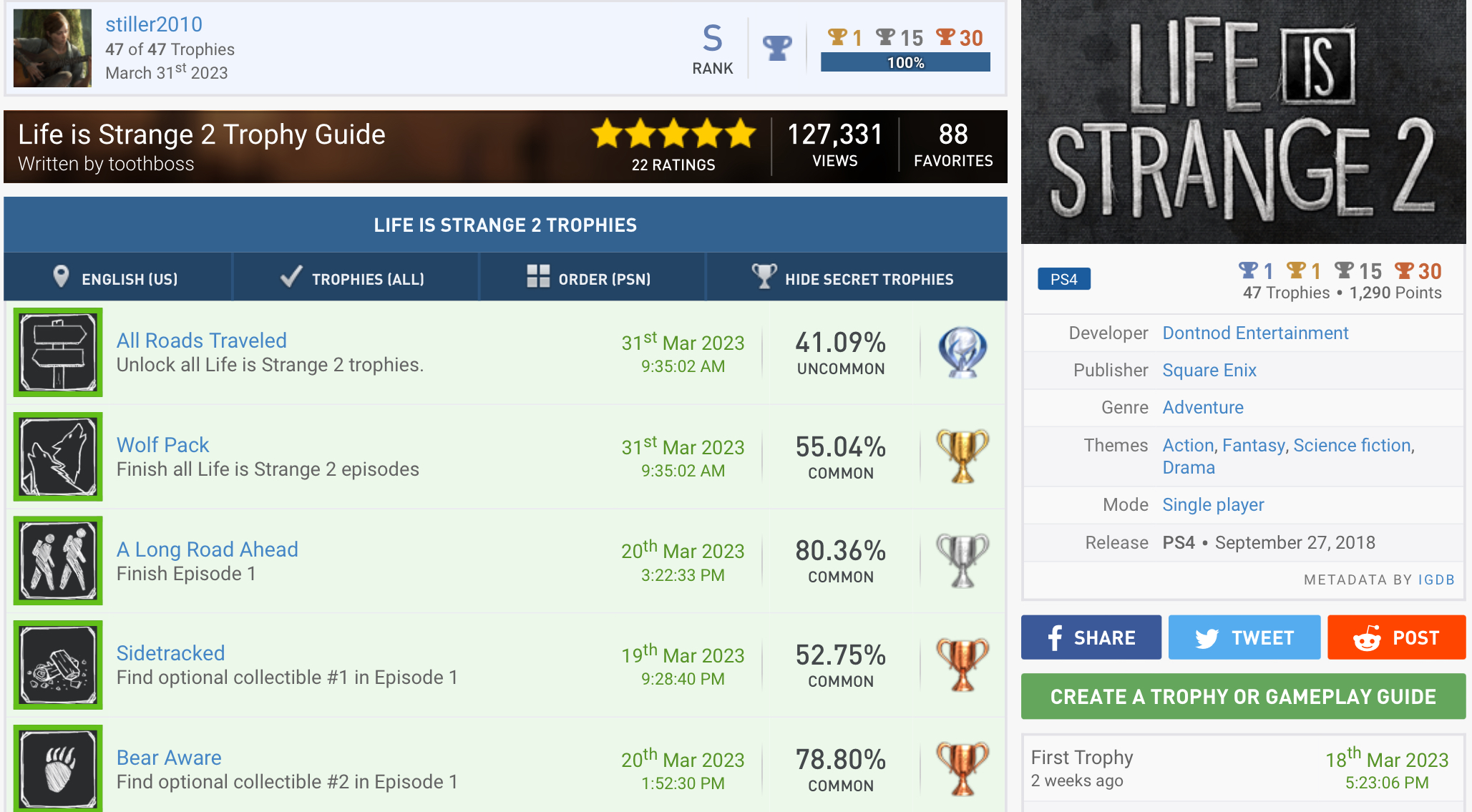Screen dimensions: 1472x812
Task: Click the blue trophy icon beside the rank
Action: point(777,48)
